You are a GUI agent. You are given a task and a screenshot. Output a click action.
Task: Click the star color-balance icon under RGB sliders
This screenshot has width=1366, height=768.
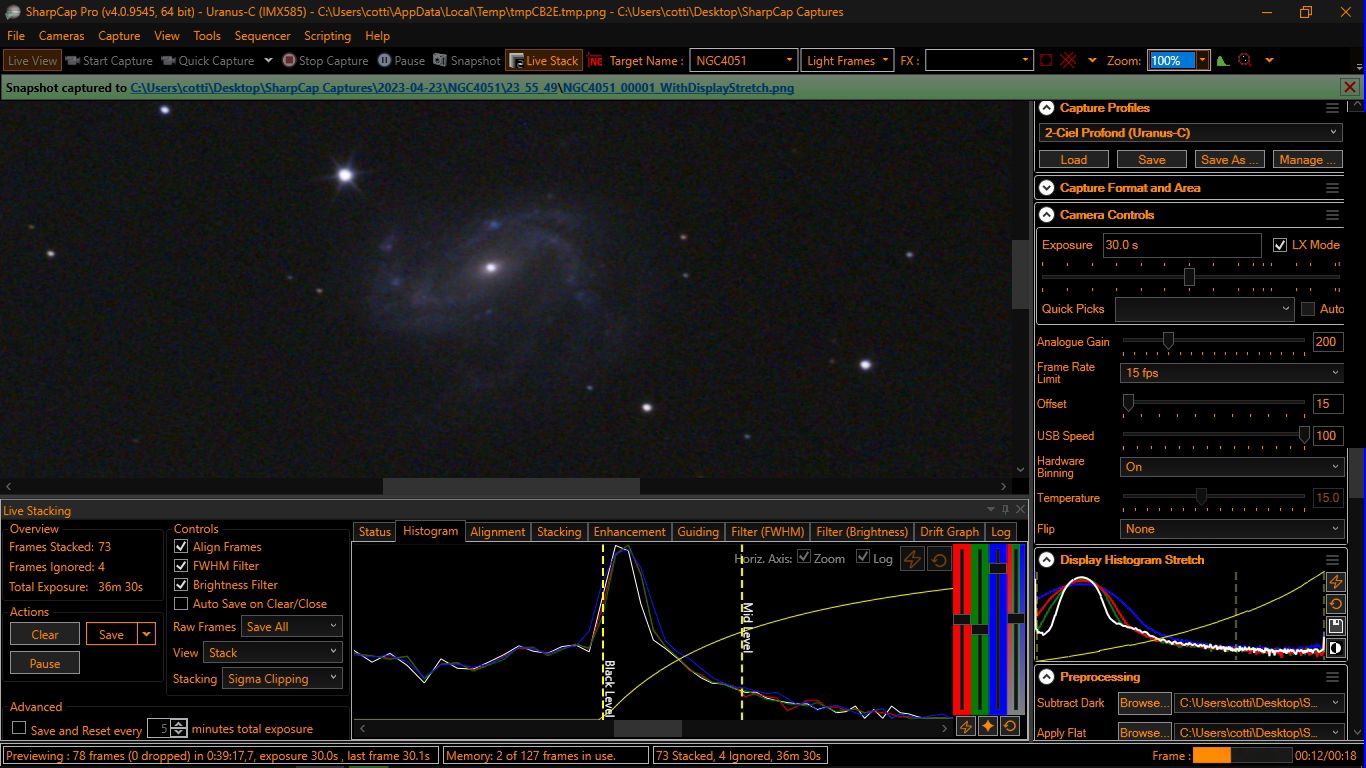[988, 727]
